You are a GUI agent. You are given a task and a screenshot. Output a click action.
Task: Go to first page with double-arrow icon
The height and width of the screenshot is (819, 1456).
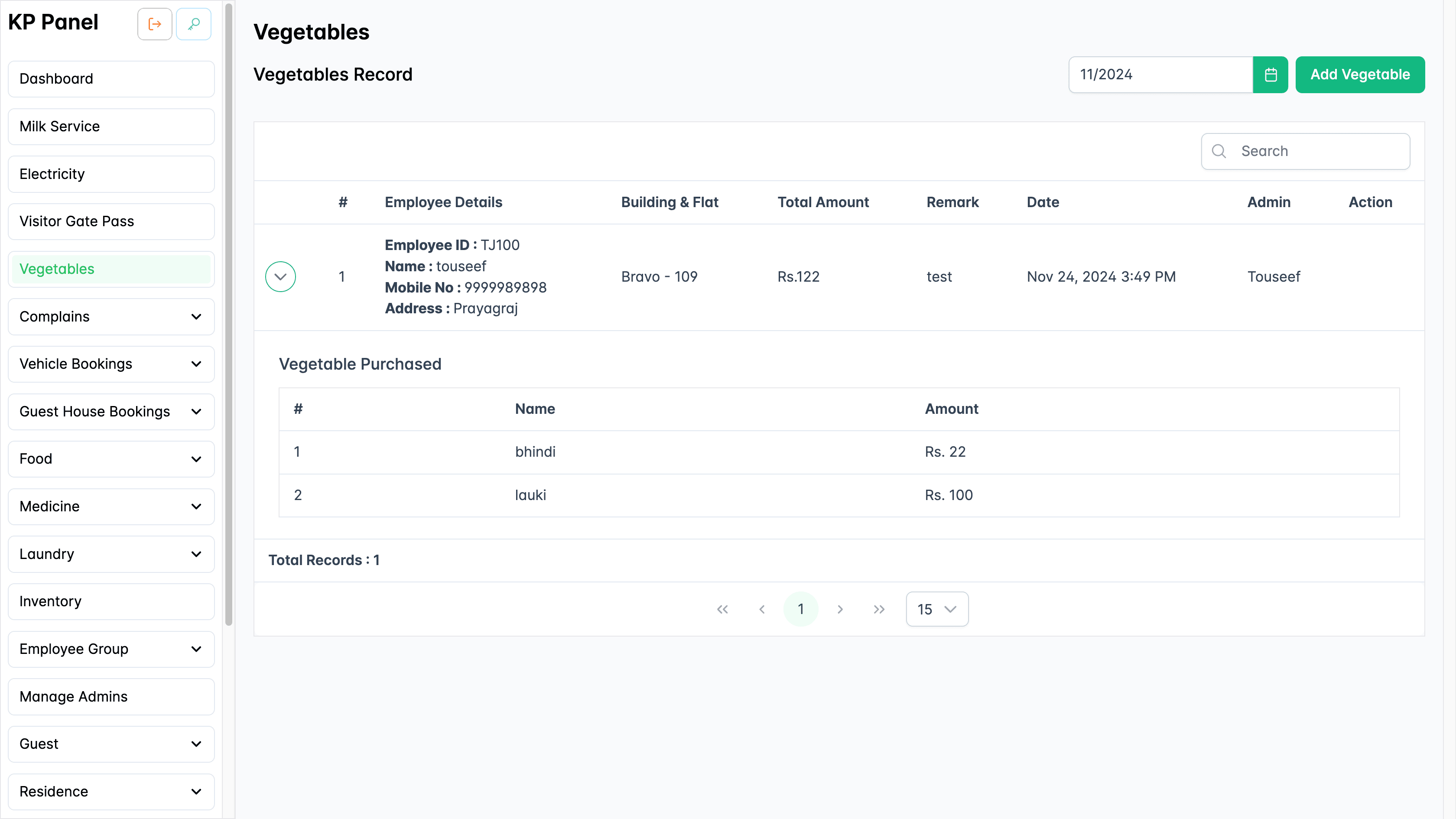[722, 609]
